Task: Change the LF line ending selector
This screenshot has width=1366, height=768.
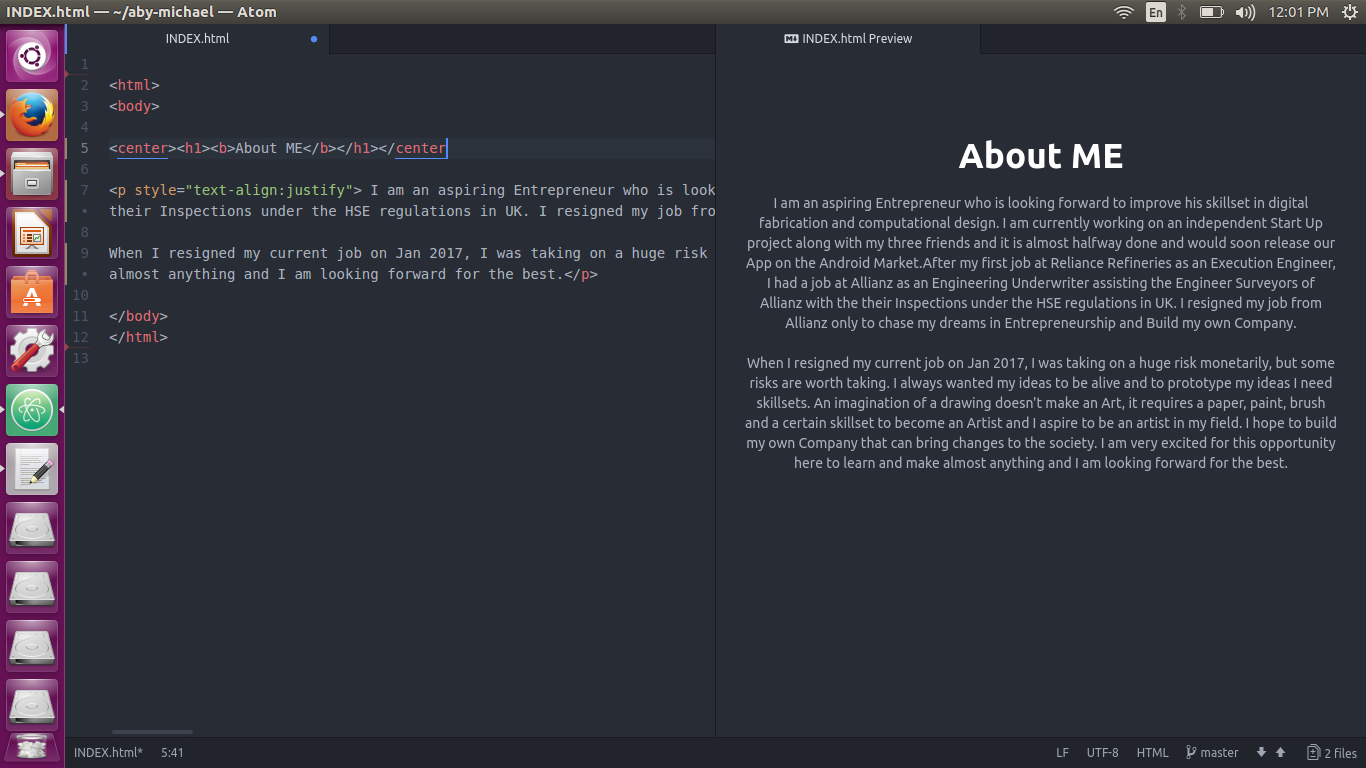Action: pyautogui.click(x=1062, y=753)
